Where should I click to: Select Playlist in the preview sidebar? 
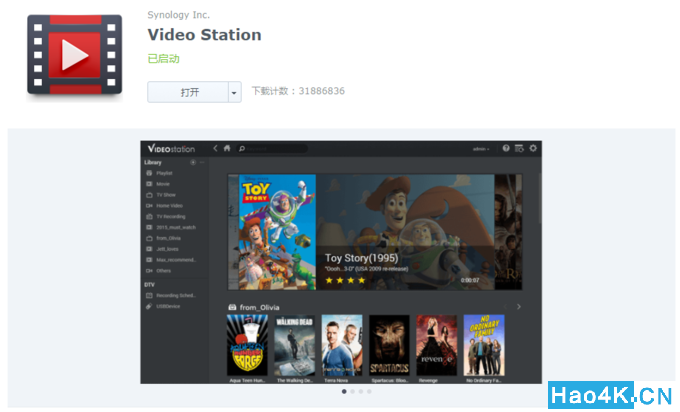164,173
